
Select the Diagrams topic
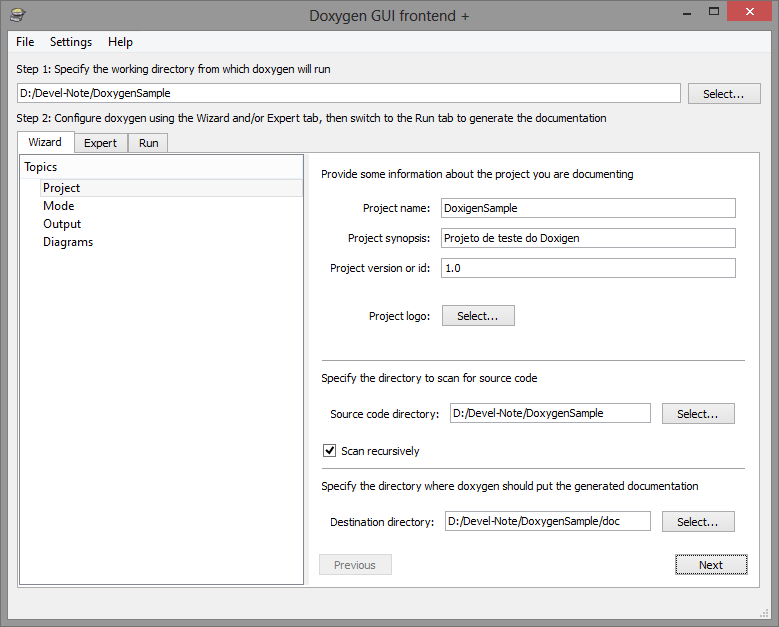68,242
